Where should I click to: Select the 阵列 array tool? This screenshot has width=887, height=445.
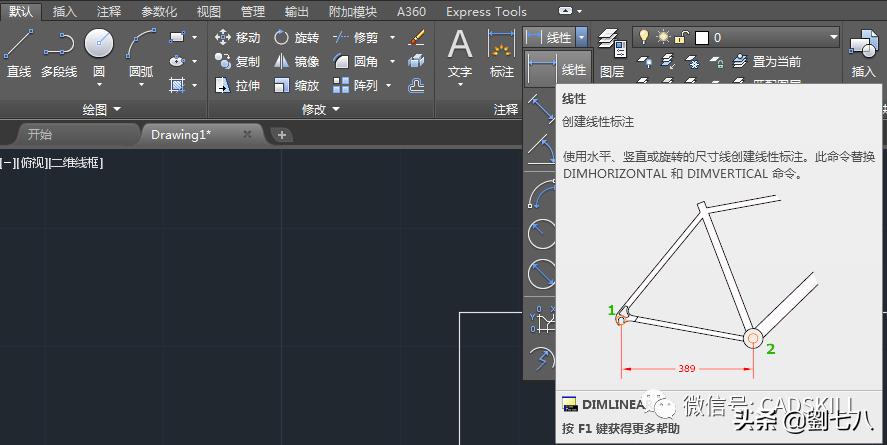click(x=356, y=85)
